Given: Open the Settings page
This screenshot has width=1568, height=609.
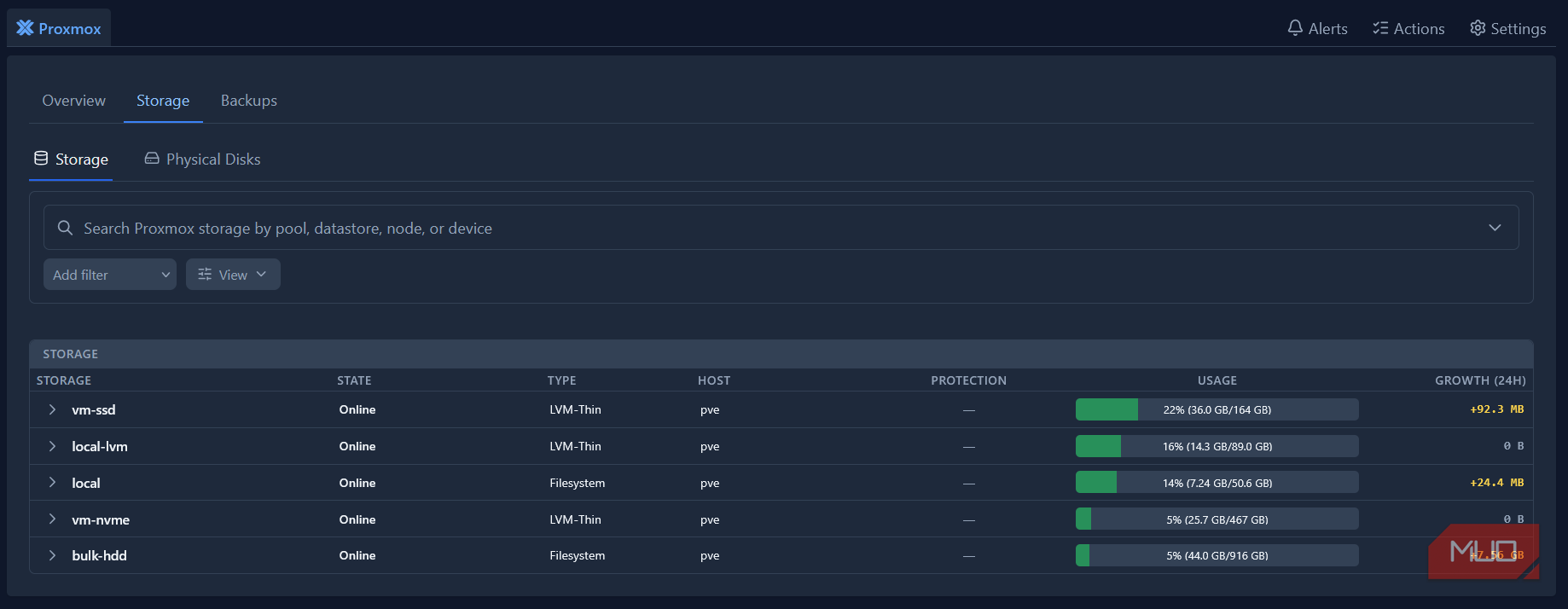Looking at the screenshot, I should (1508, 28).
